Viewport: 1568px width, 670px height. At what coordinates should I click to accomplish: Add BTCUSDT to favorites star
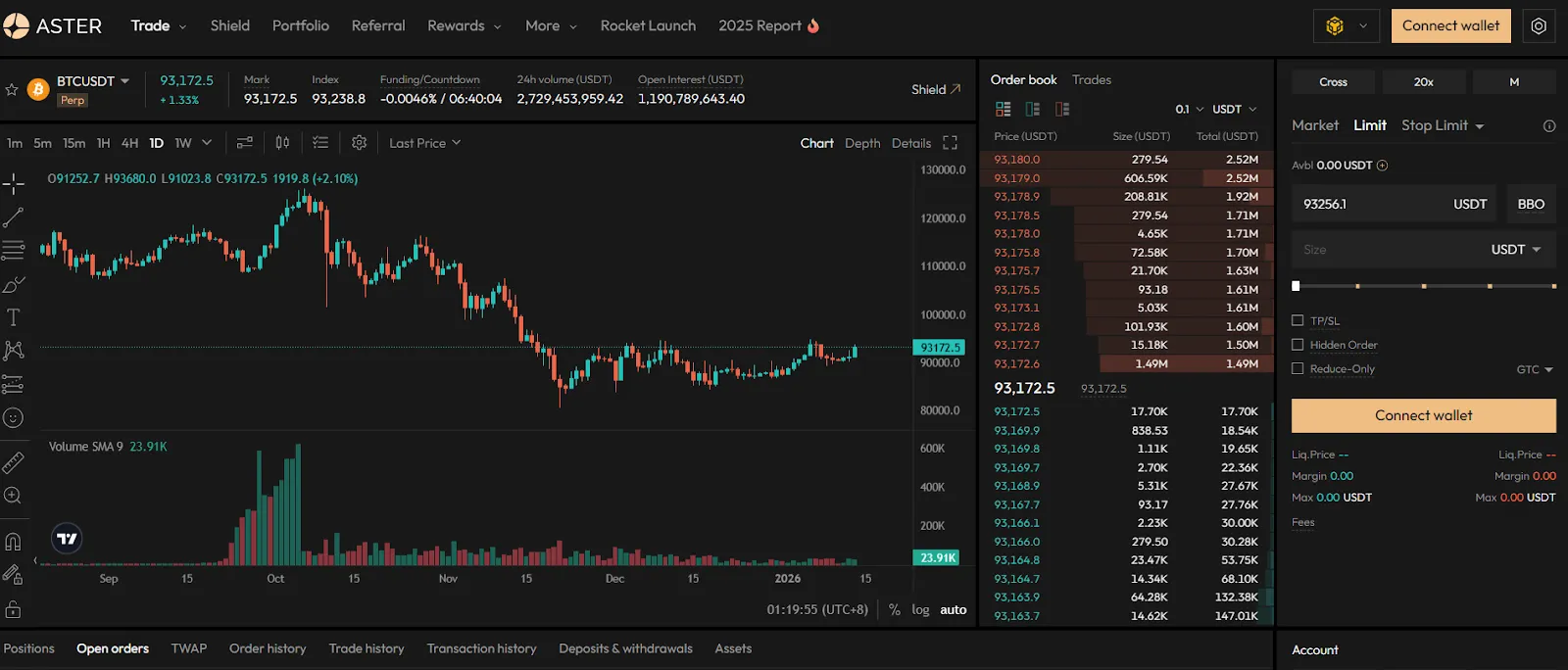coord(12,89)
